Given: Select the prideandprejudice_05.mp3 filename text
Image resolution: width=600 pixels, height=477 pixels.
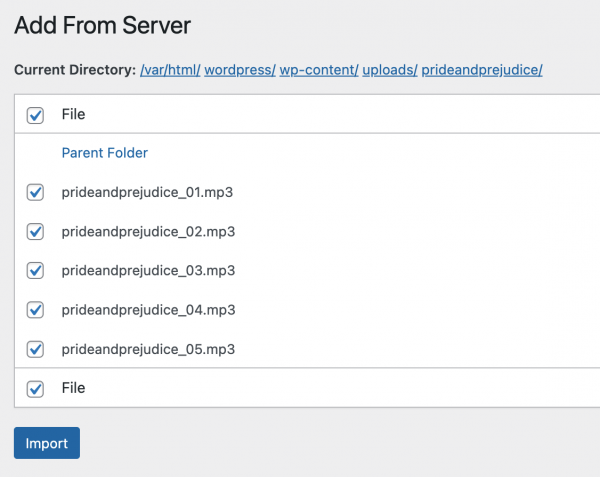Looking at the screenshot, I should (x=148, y=349).
